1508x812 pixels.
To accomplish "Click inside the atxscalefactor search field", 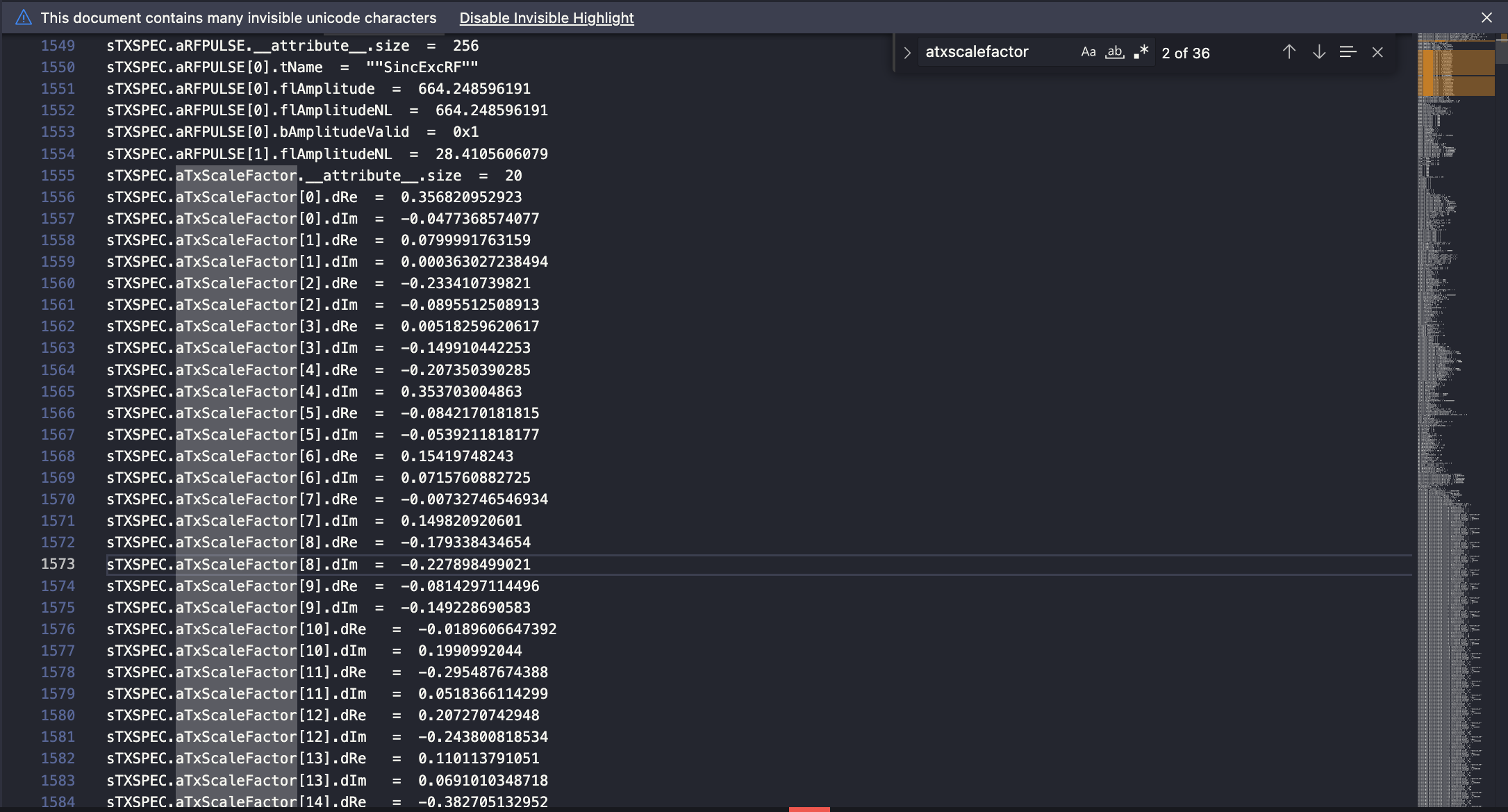I will (x=993, y=51).
